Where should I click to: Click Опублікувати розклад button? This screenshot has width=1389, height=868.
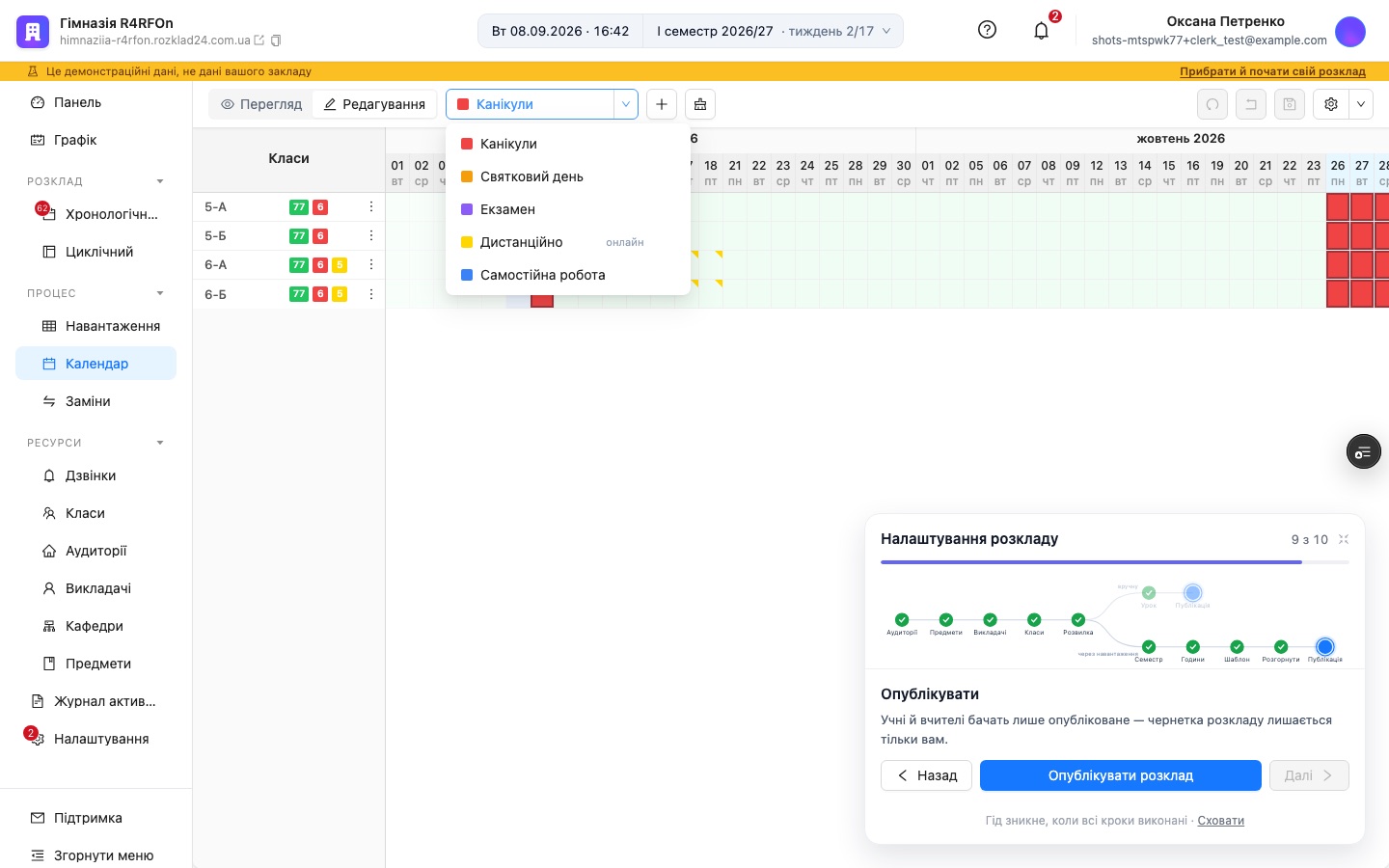click(x=1121, y=775)
